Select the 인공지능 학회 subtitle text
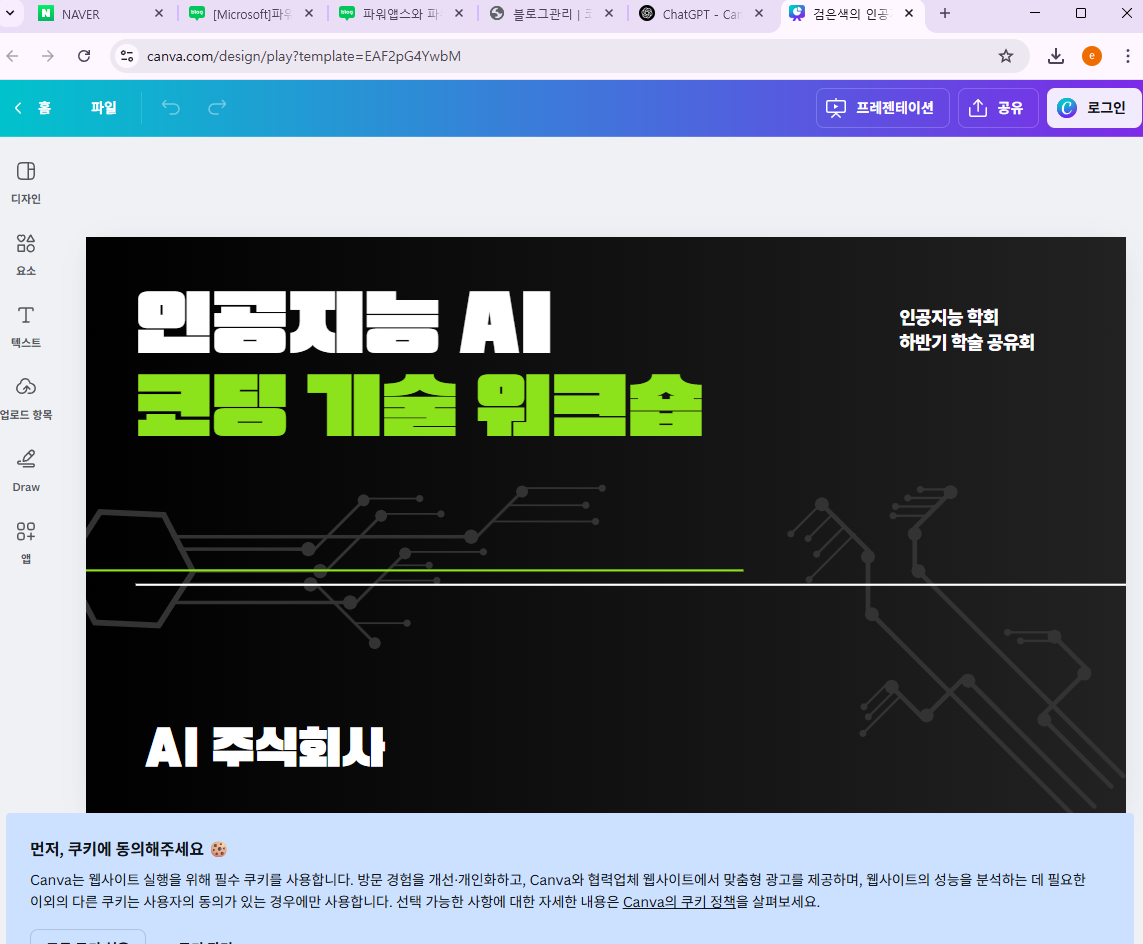The width and height of the screenshot is (1143, 944). (948, 317)
